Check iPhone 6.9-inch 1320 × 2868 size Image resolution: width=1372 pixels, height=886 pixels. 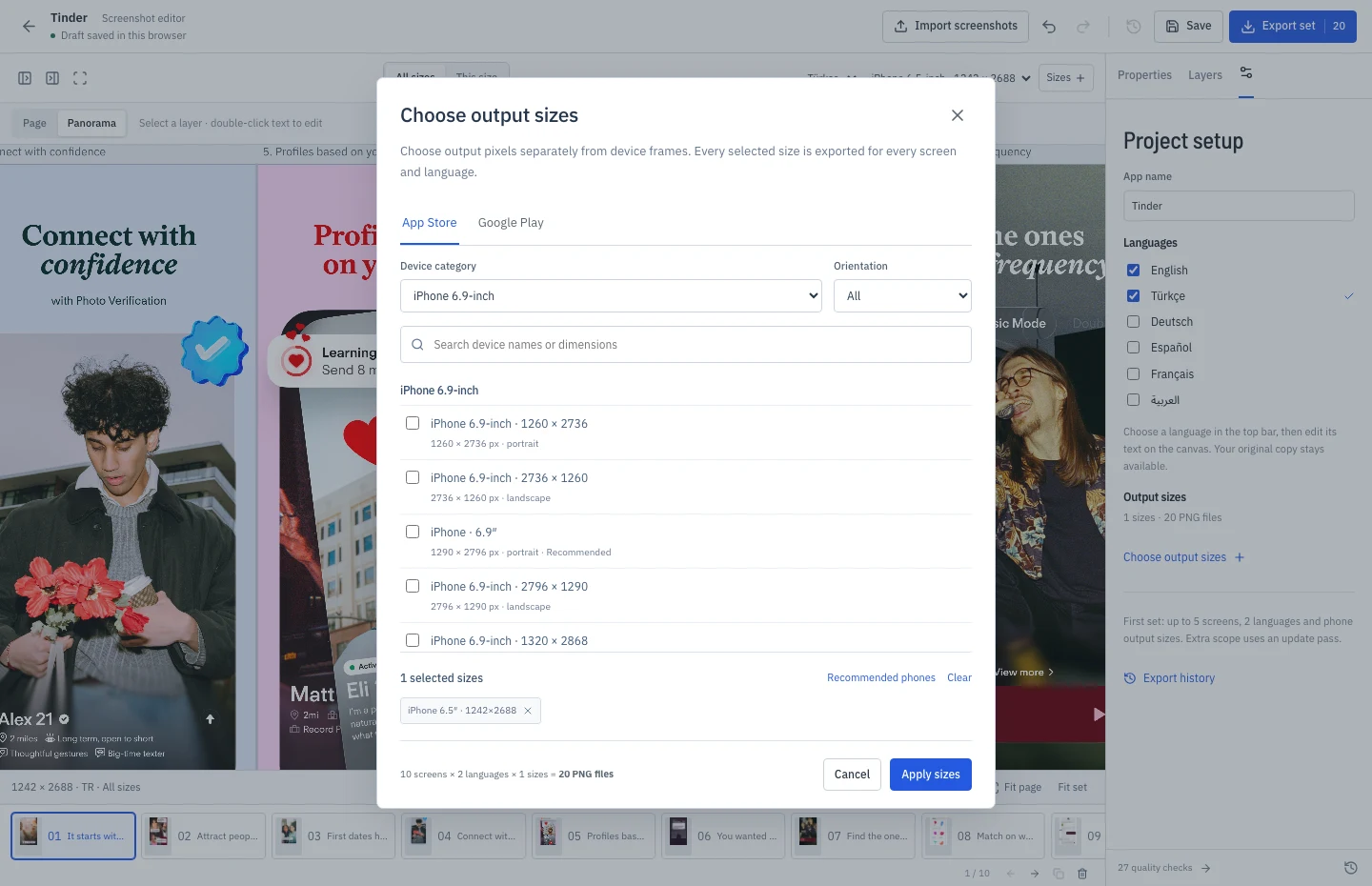pyautogui.click(x=413, y=640)
